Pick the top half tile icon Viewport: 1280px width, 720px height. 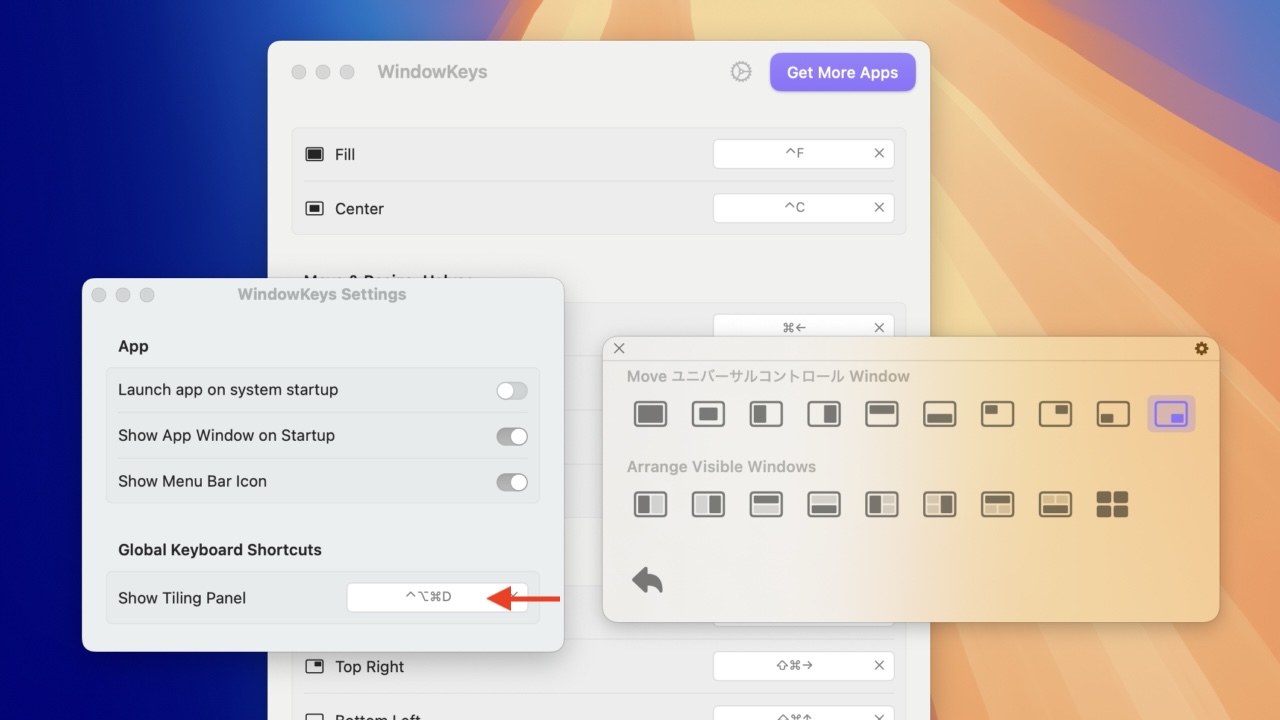pos(882,414)
